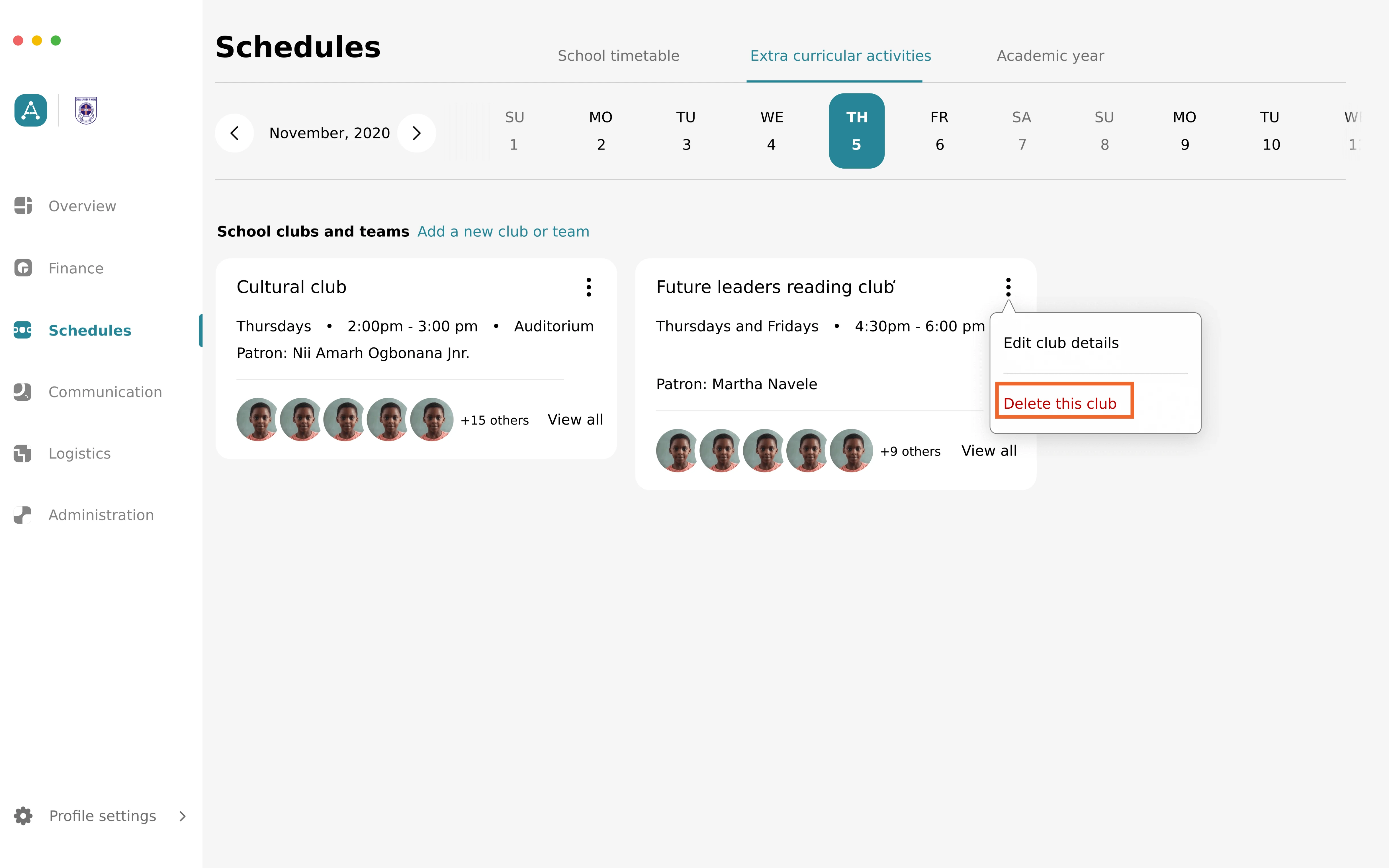
Task: Click Add a new club or team
Action: point(503,231)
